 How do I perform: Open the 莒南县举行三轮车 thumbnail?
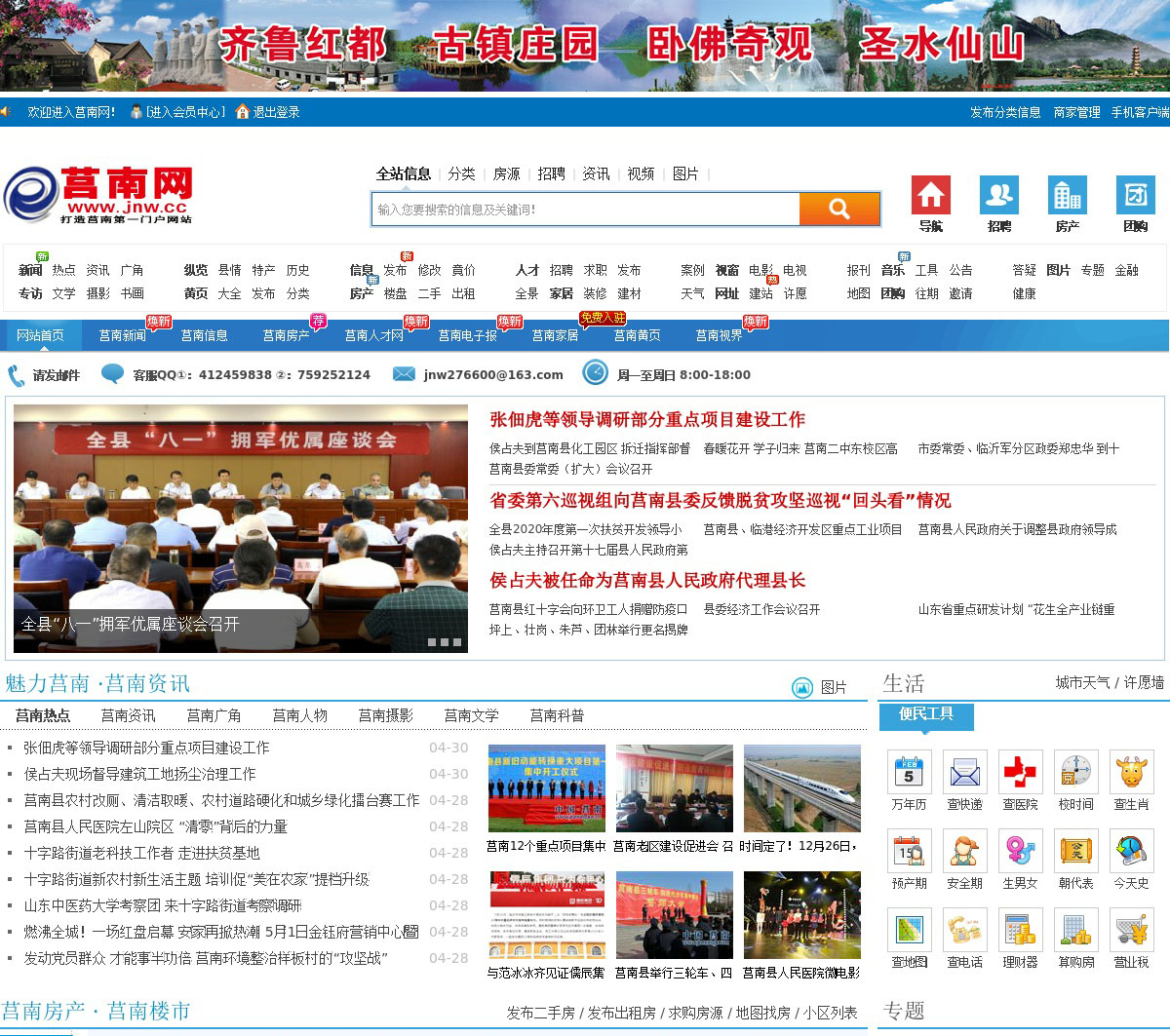click(x=674, y=916)
